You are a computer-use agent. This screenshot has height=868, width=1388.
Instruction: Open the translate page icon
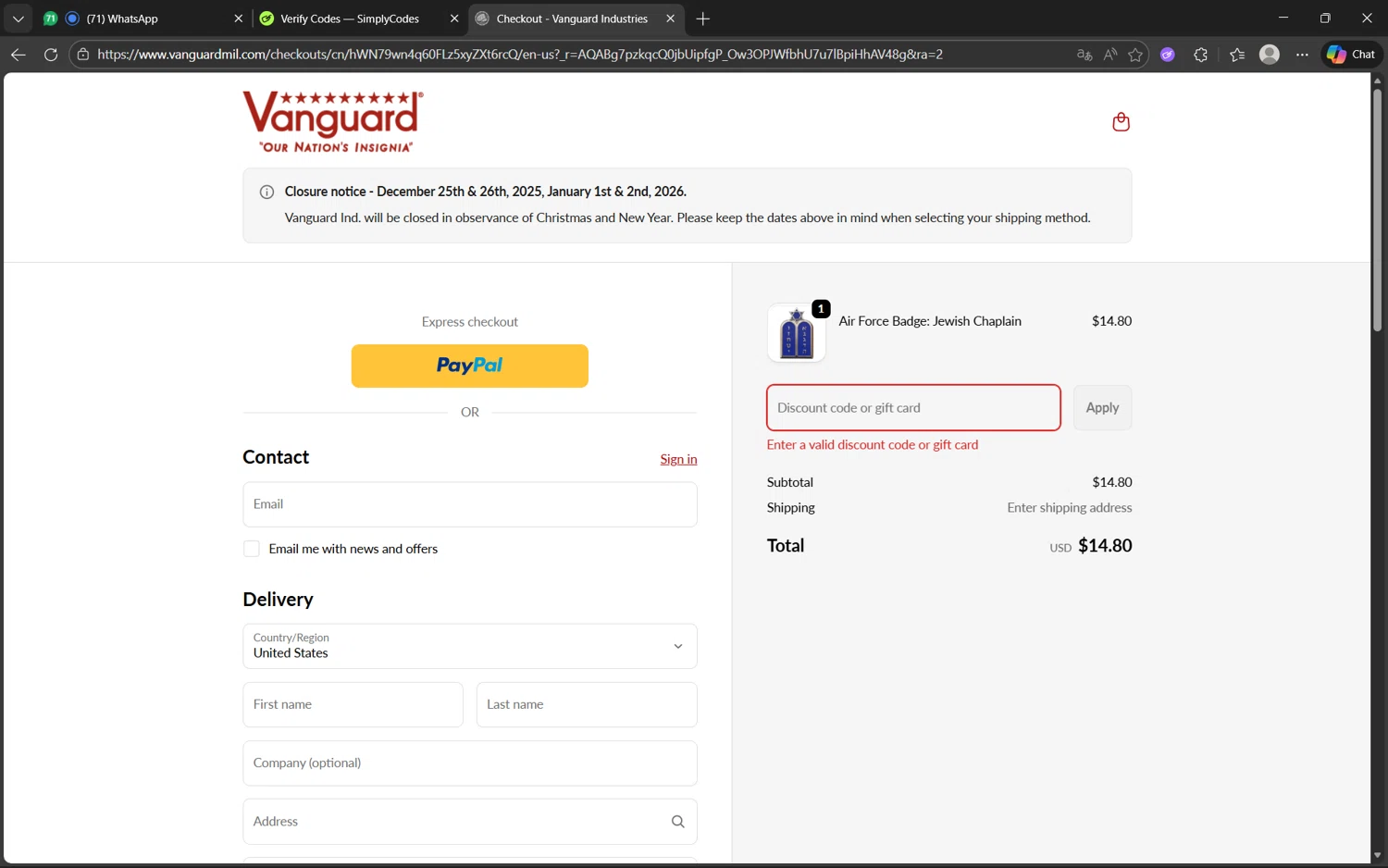tap(1084, 55)
